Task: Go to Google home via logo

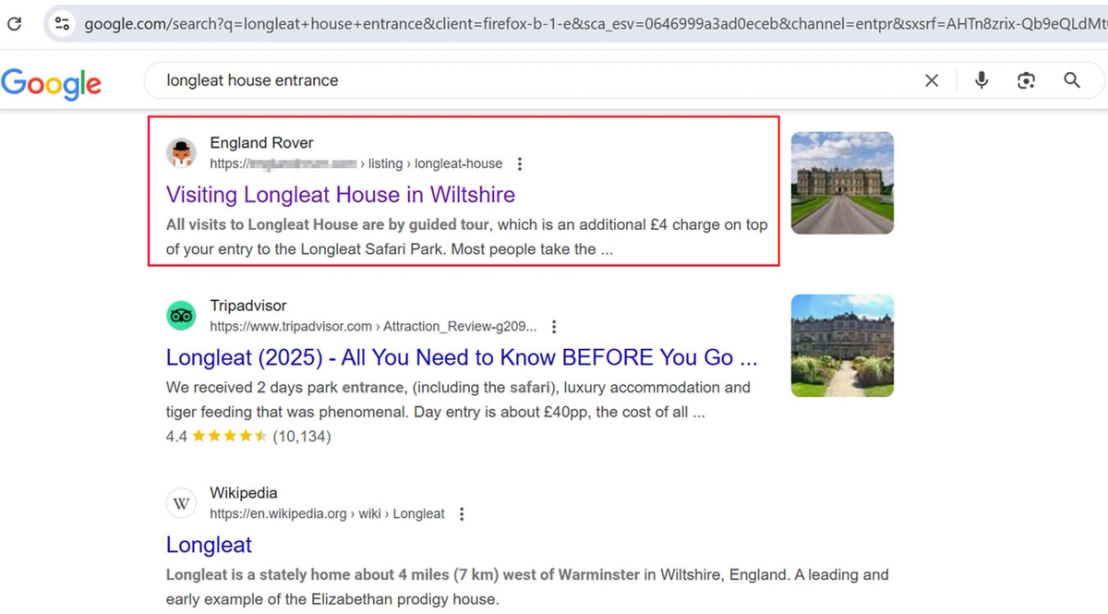Action: click(52, 83)
